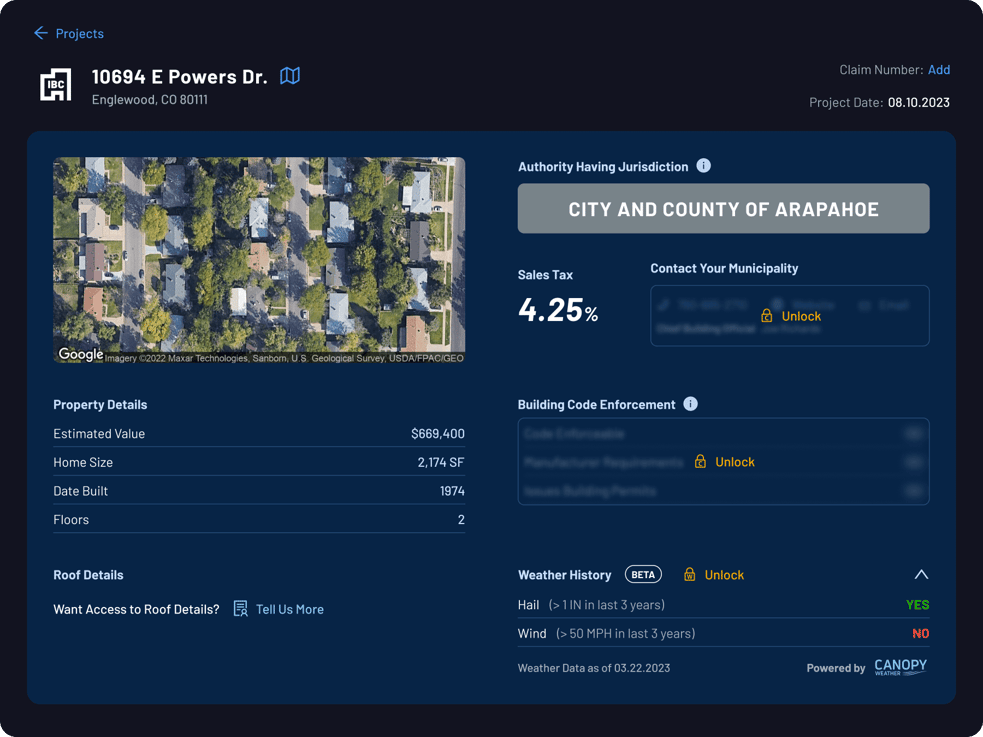Open the Tell Us More link

(290, 609)
